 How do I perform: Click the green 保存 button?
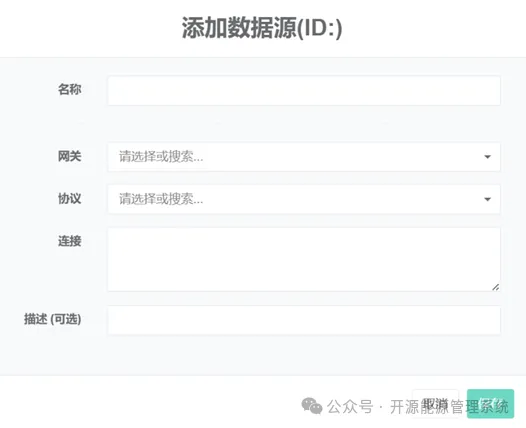pyautogui.click(x=490, y=404)
